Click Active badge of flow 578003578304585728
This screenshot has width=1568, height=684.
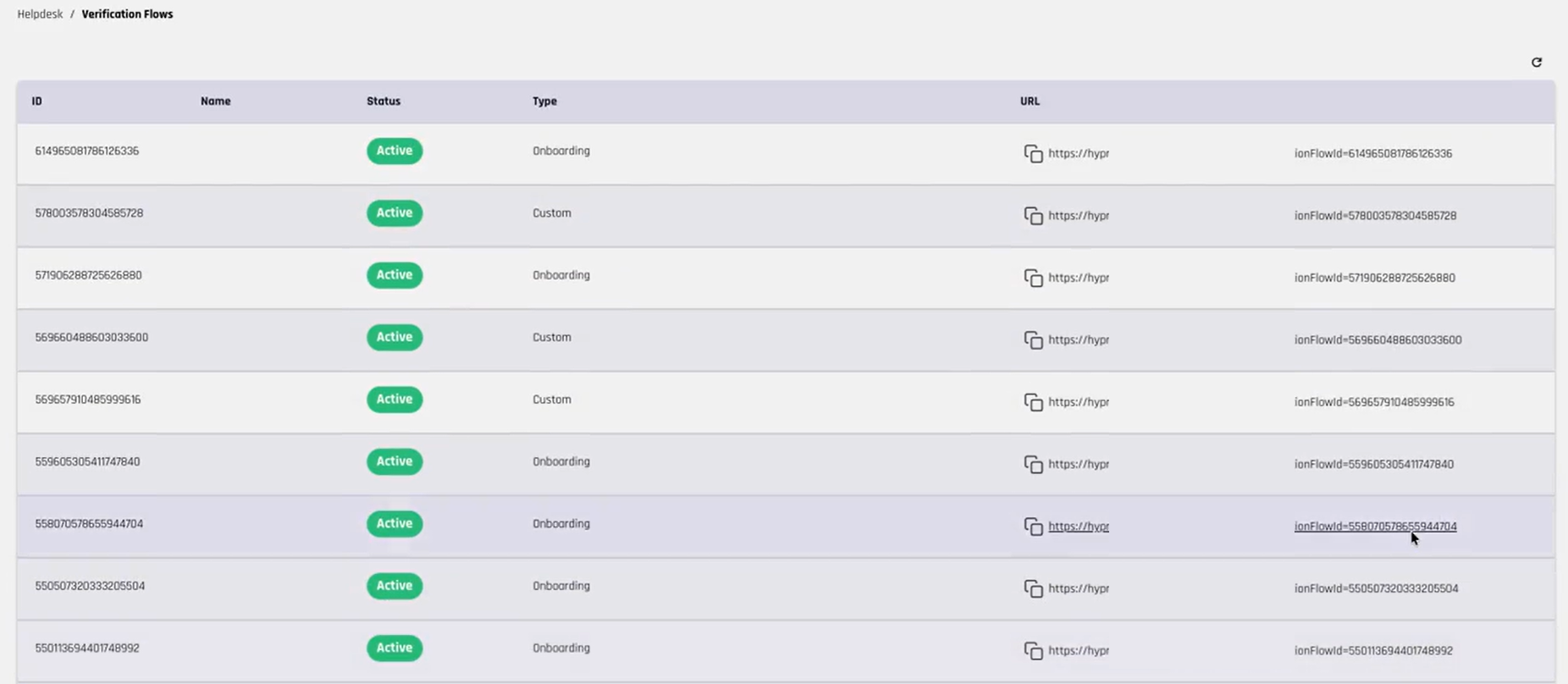pyautogui.click(x=395, y=213)
